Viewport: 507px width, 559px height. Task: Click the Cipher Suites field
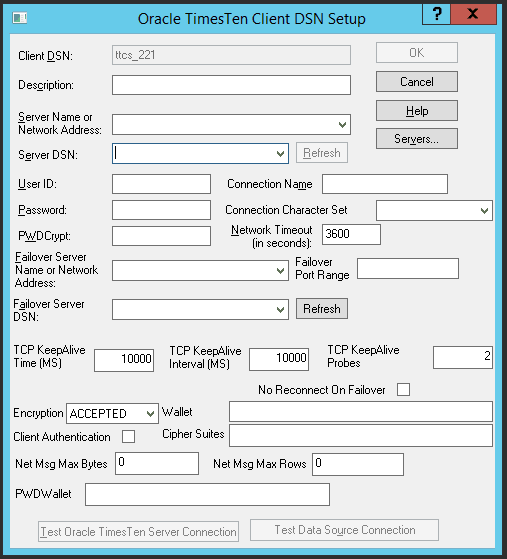pos(361,435)
